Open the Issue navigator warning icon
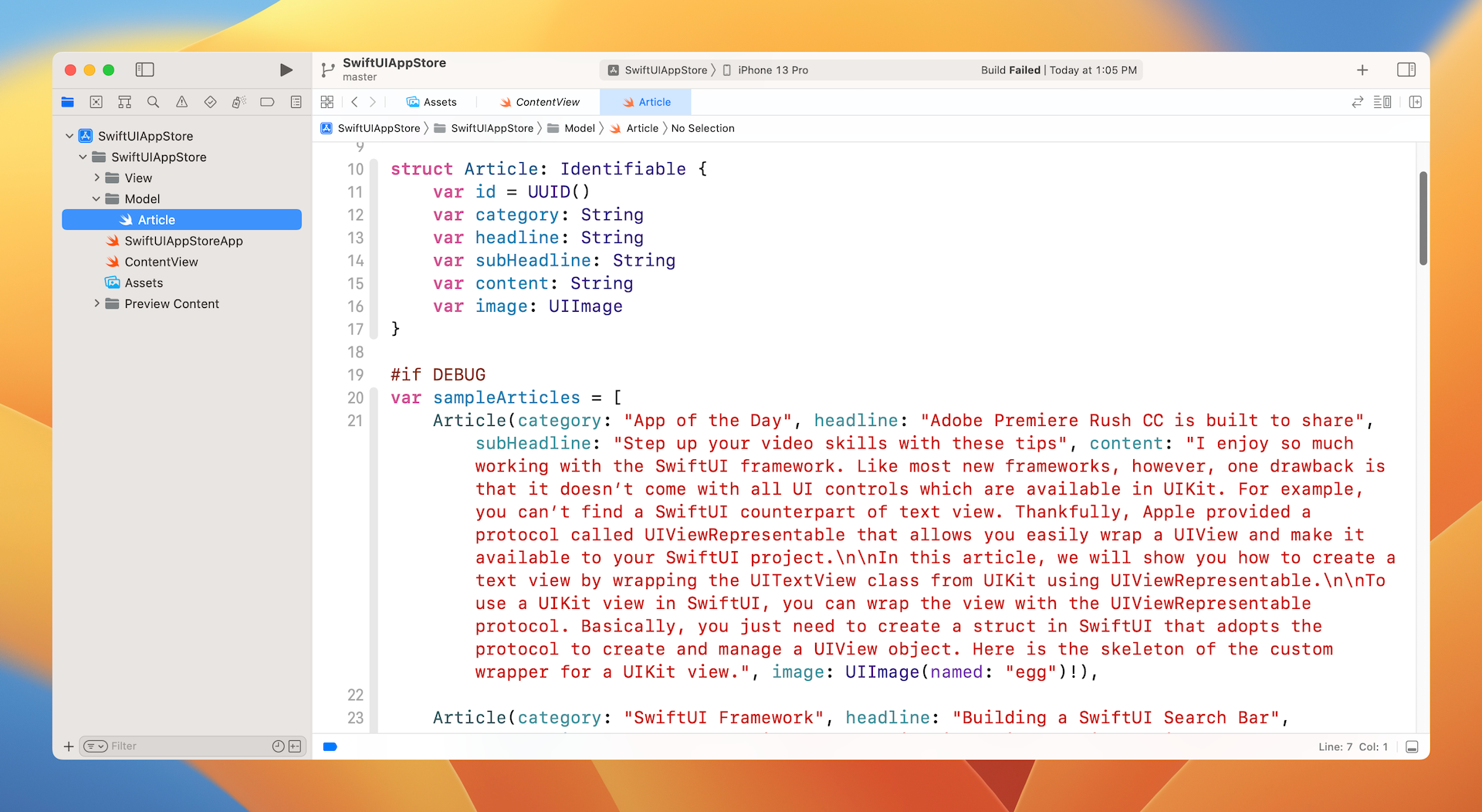The height and width of the screenshot is (812, 1482). 181,102
